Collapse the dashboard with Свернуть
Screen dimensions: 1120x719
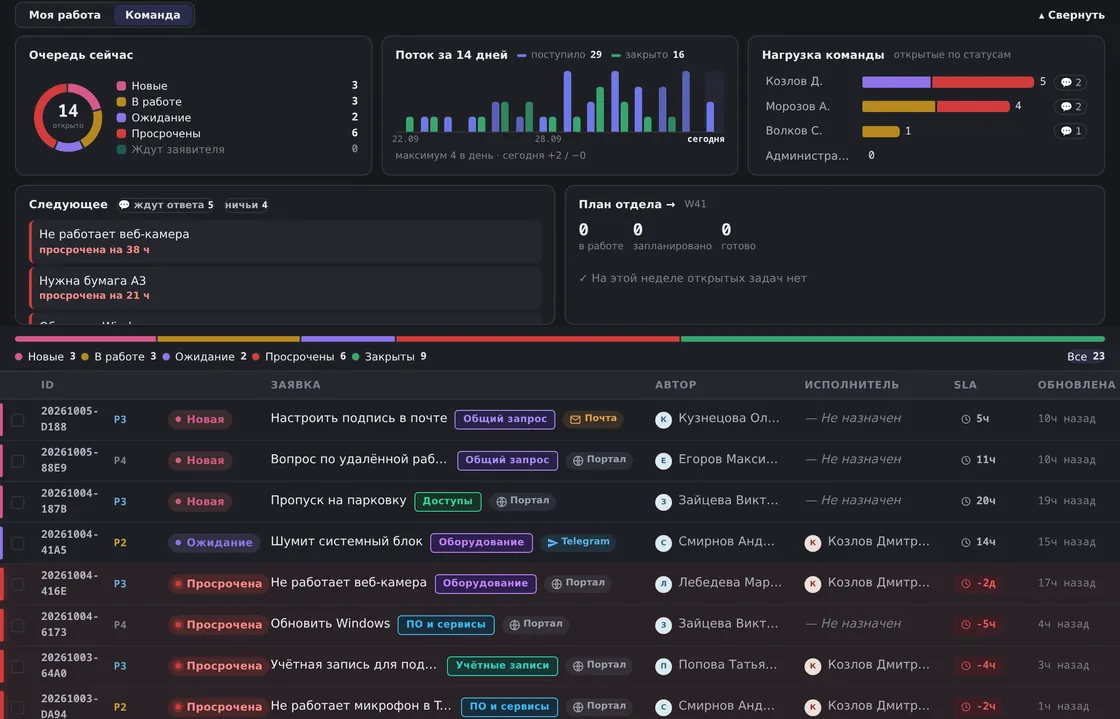[x=1071, y=15]
